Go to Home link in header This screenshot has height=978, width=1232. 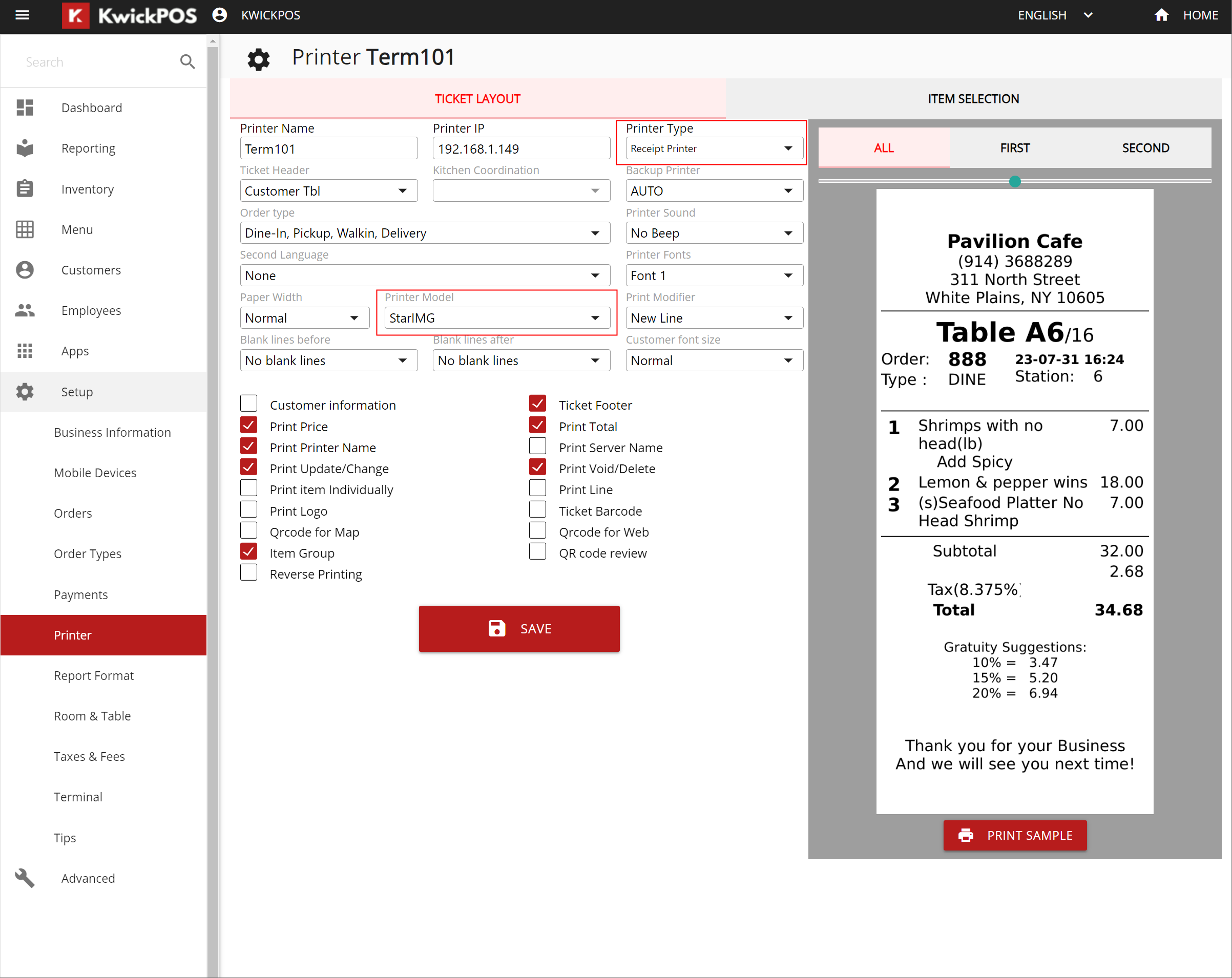click(x=1201, y=15)
